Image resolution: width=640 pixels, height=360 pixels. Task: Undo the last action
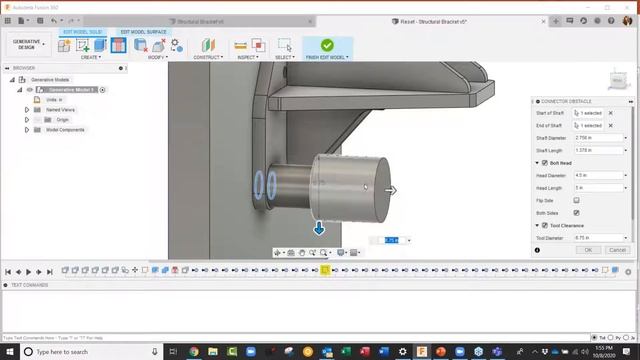[x=54, y=20]
